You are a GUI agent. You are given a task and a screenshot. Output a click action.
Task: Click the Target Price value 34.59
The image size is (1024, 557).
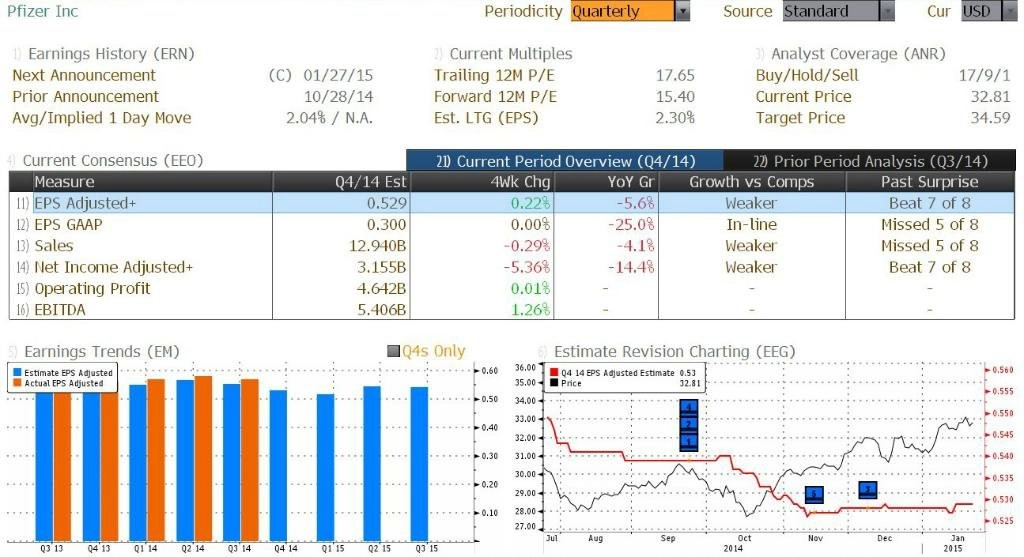(990, 118)
